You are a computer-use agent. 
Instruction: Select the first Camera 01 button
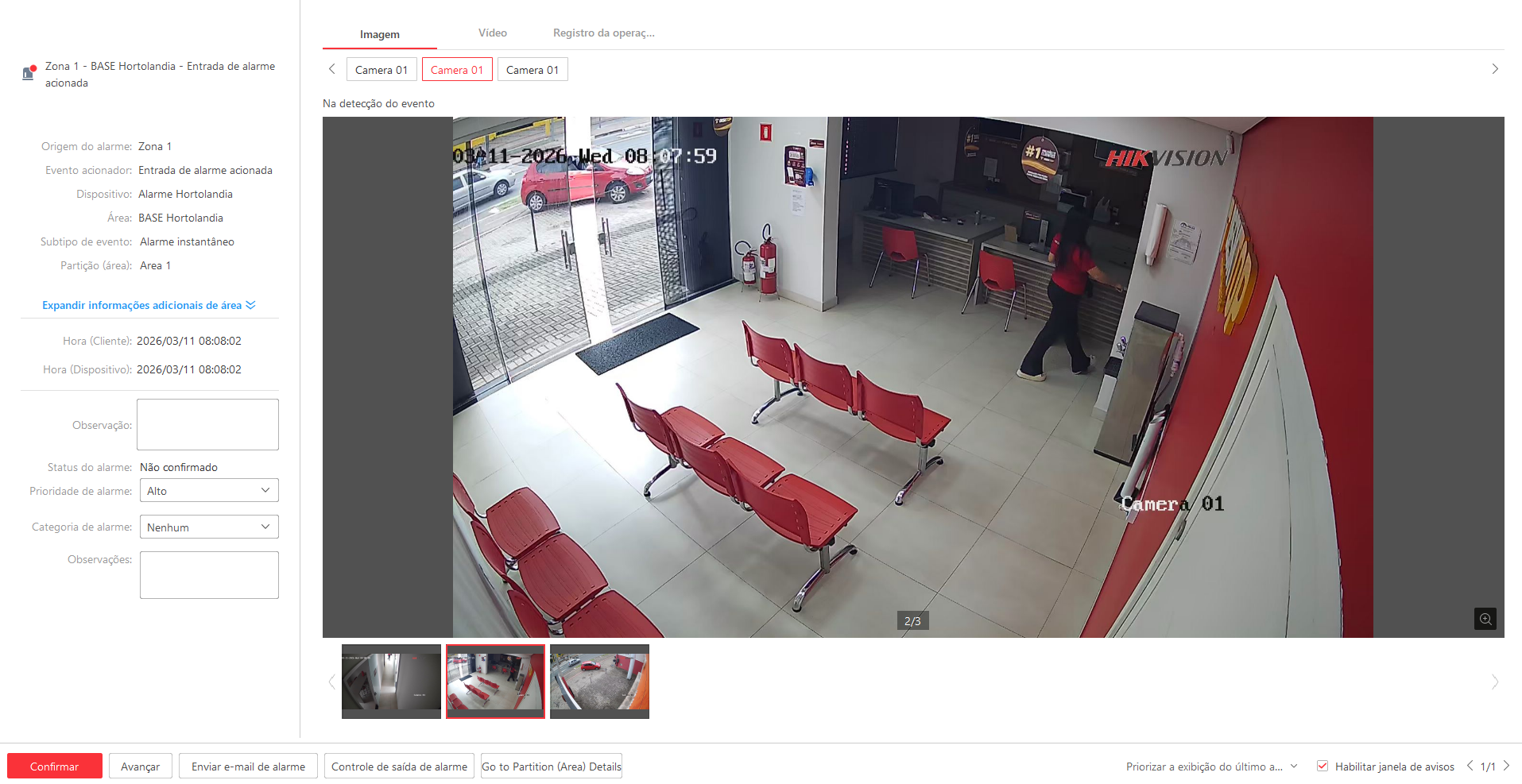(x=381, y=70)
